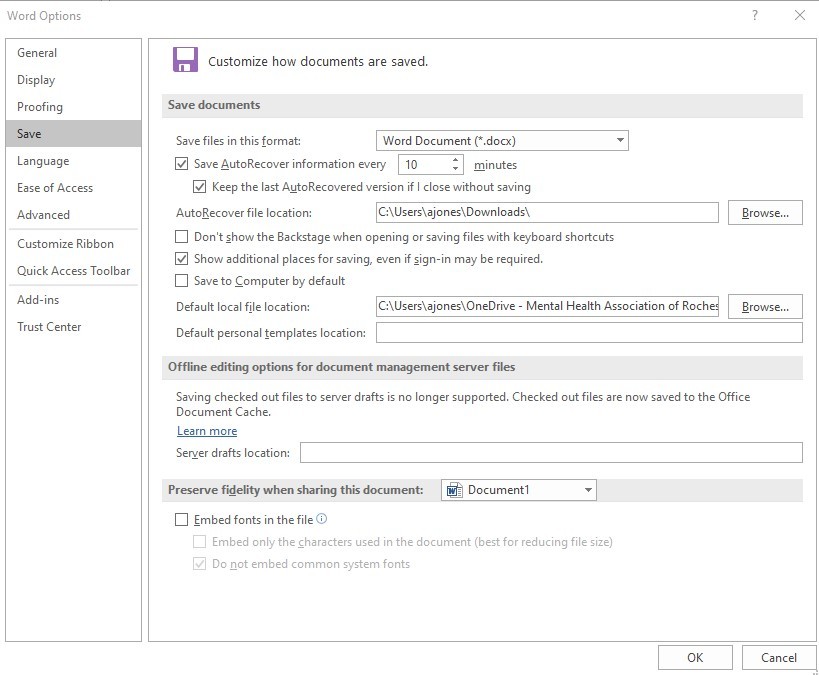Click the "Learn more" link
819x675 pixels.
[x=207, y=430]
